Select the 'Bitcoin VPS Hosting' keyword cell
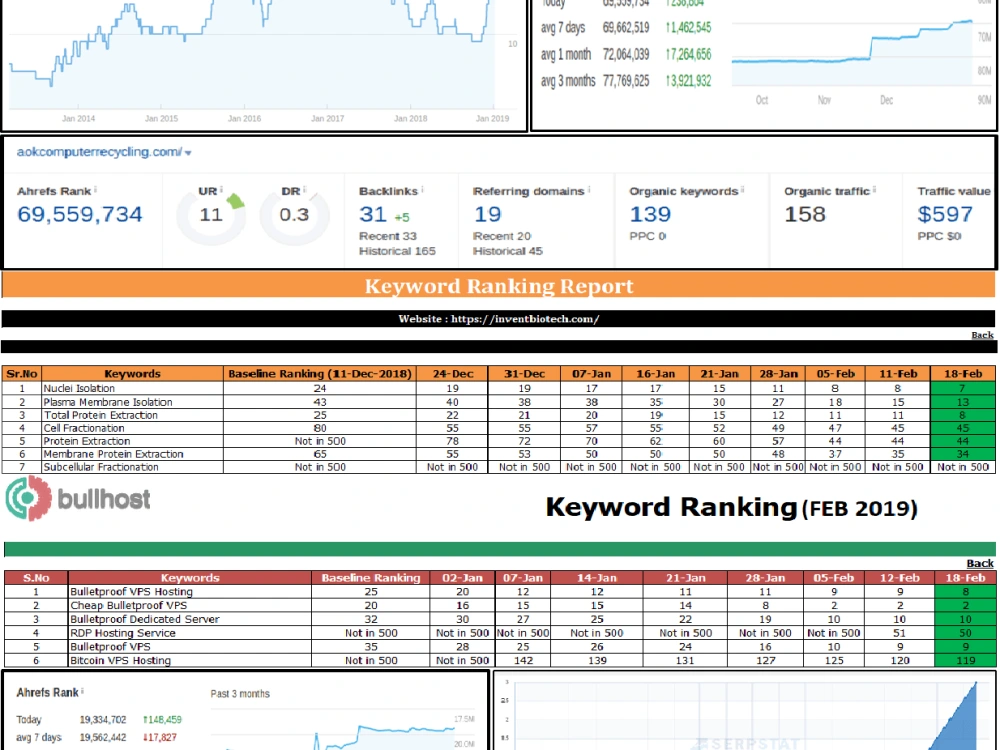 point(190,661)
